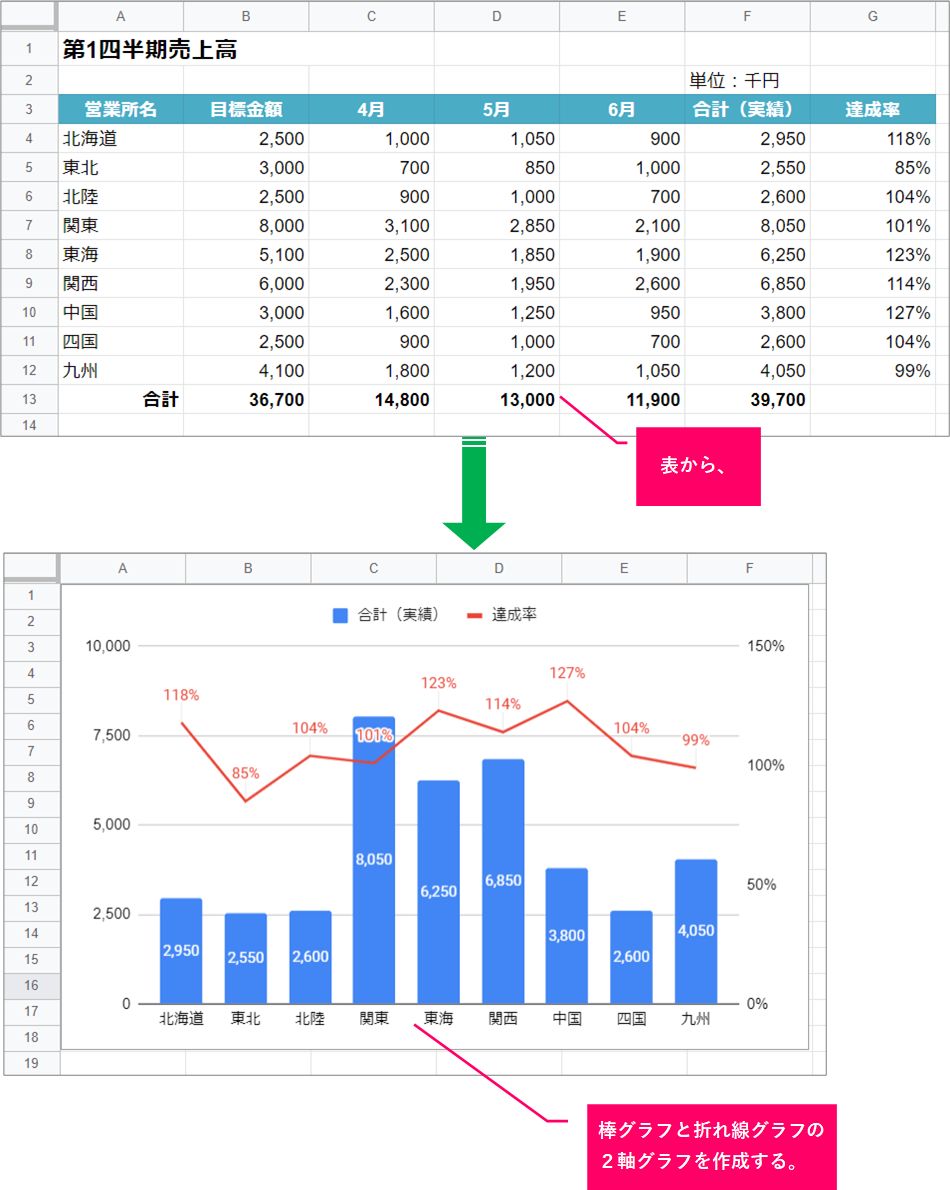Select the column G header
Viewport: 950px width, 1190px height.
872,16
